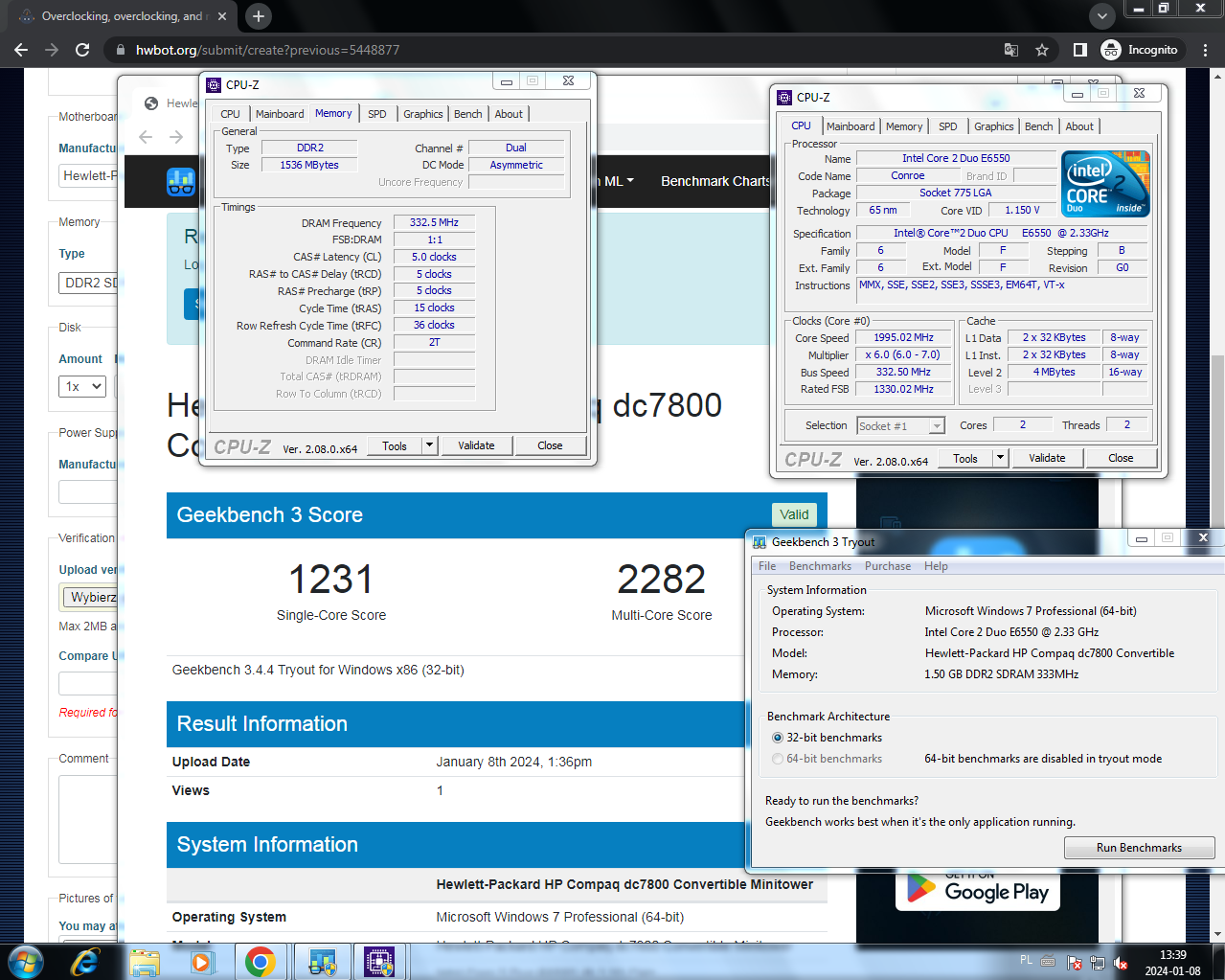
Task: Bookmark this page with the star icon
Action: pyautogui.click(x=1042, y=50)
